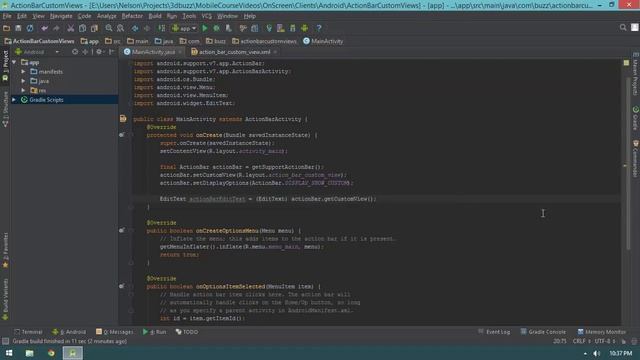Open the SDK Manager icon
The height and width of the screenshot is (360, 640).
pos(293,28)
